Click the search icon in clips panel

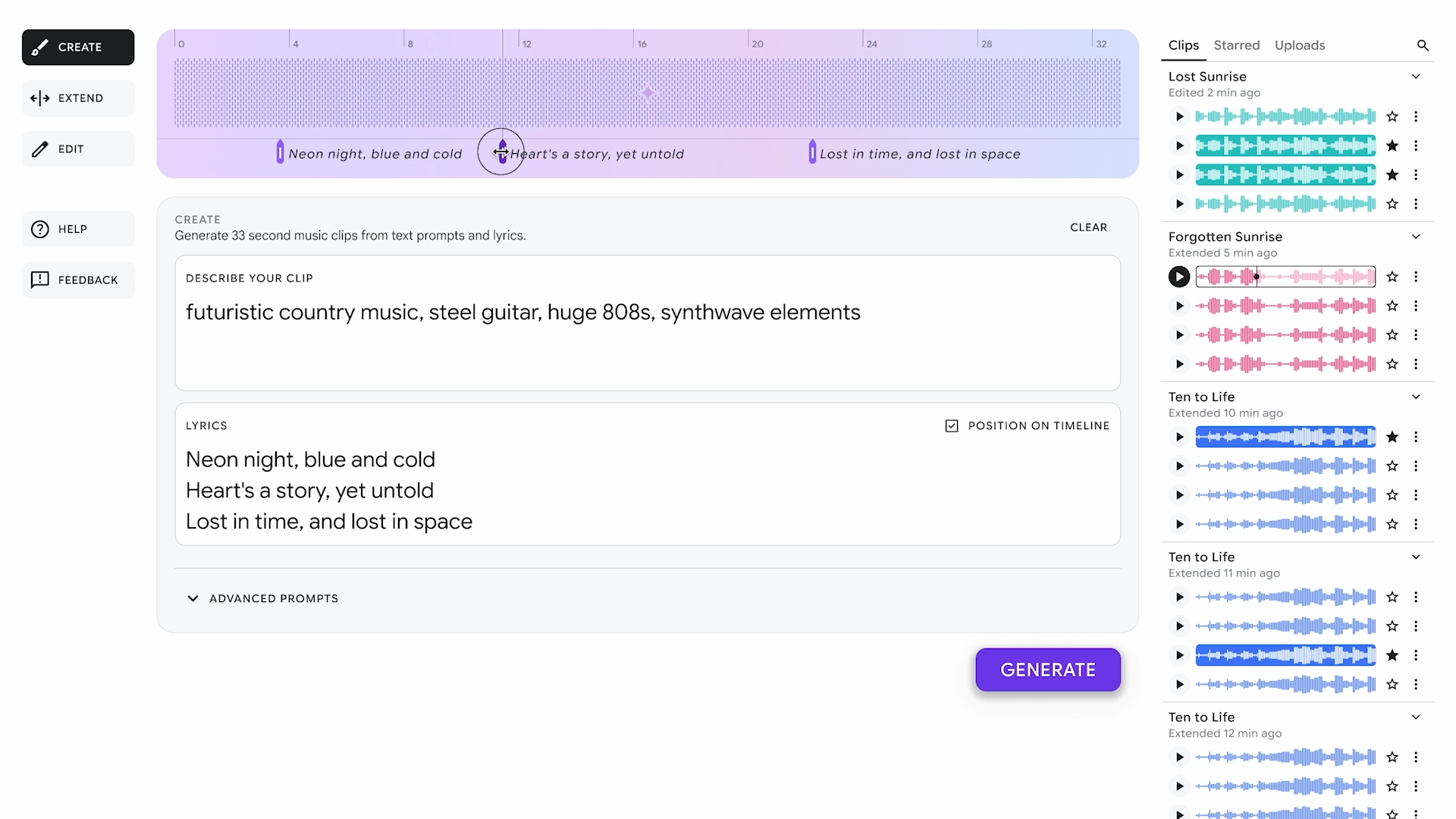coord(1423,45)
